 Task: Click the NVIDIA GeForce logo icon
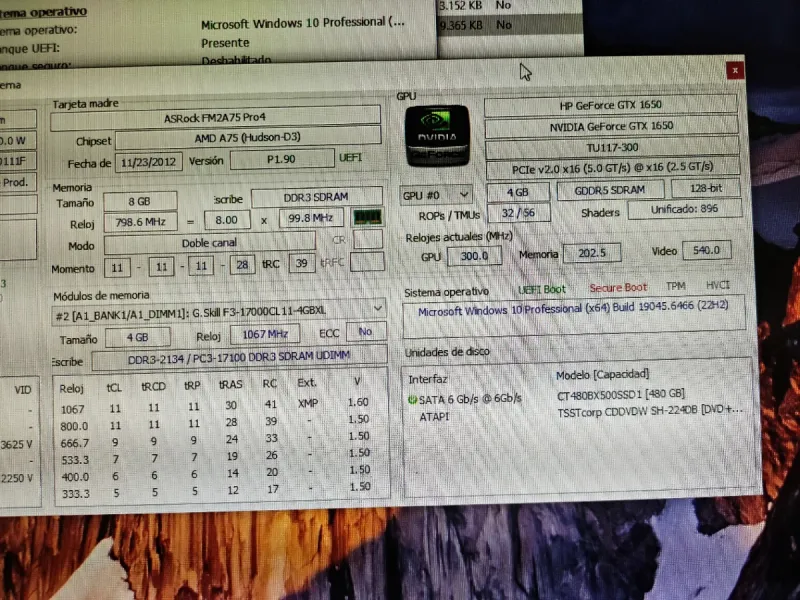[437, 135]
